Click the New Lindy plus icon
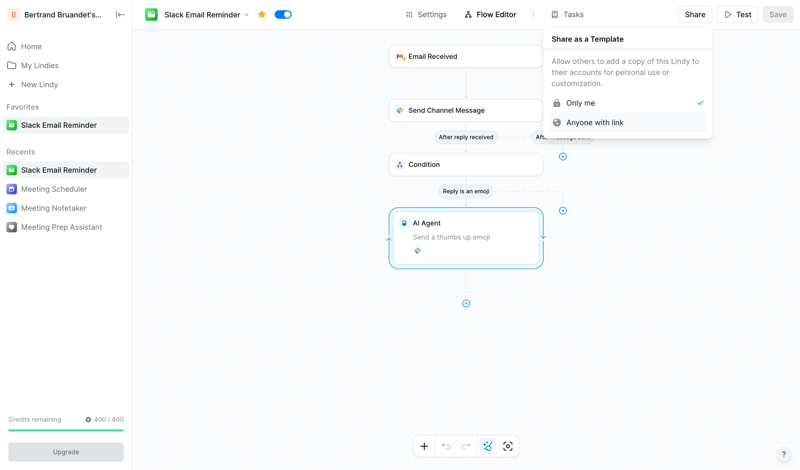Screen dimensions: 800x470 12,84
